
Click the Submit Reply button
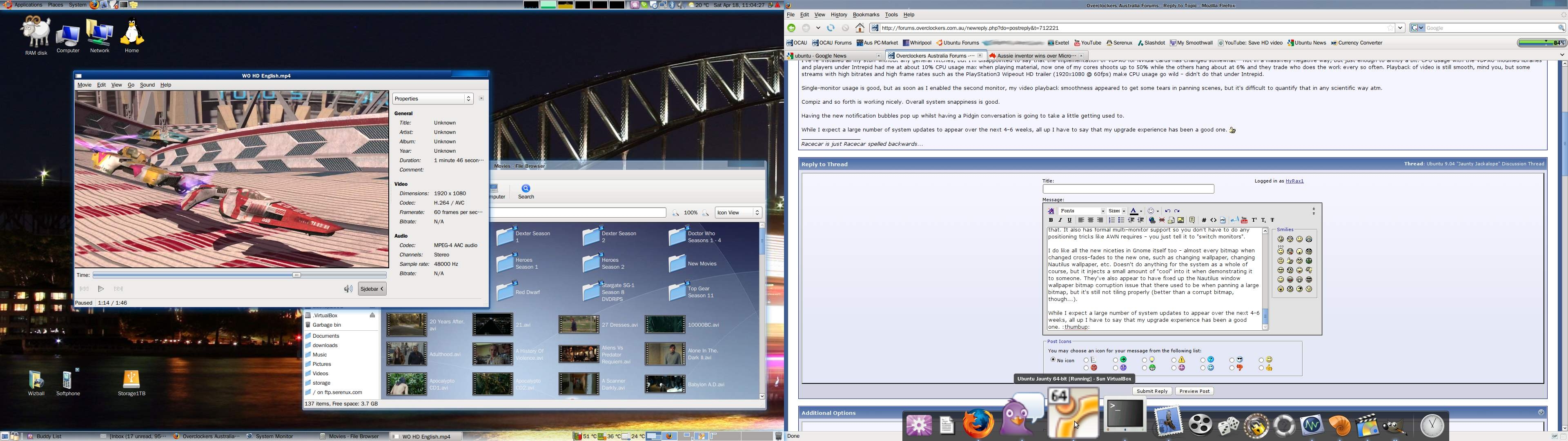click(1151, 391)
